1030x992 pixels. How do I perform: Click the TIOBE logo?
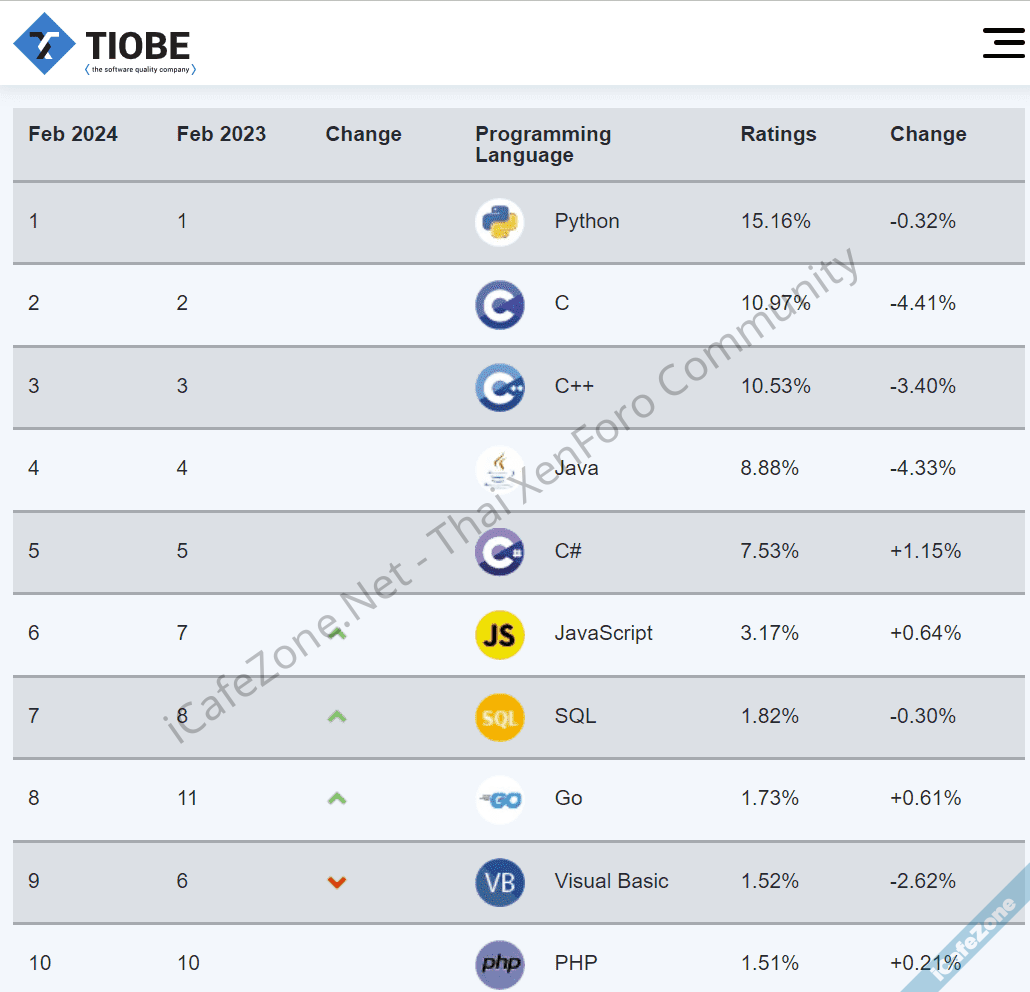tap(104, 45)
